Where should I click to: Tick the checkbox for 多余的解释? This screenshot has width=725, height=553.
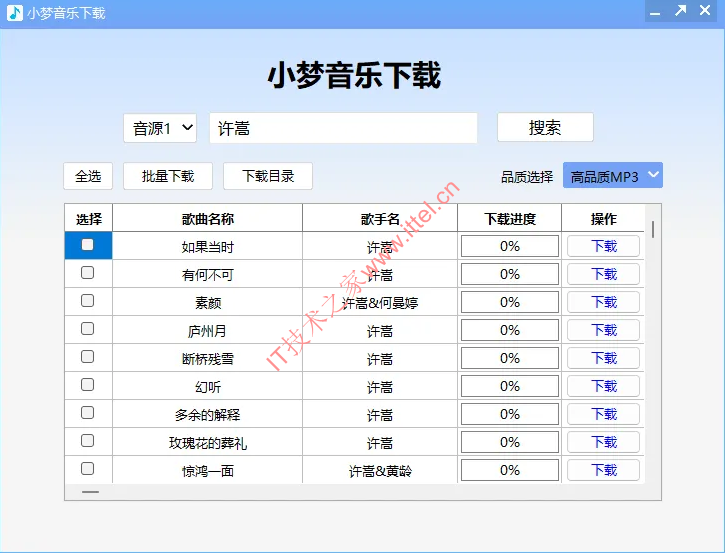(x=87, y=412)
